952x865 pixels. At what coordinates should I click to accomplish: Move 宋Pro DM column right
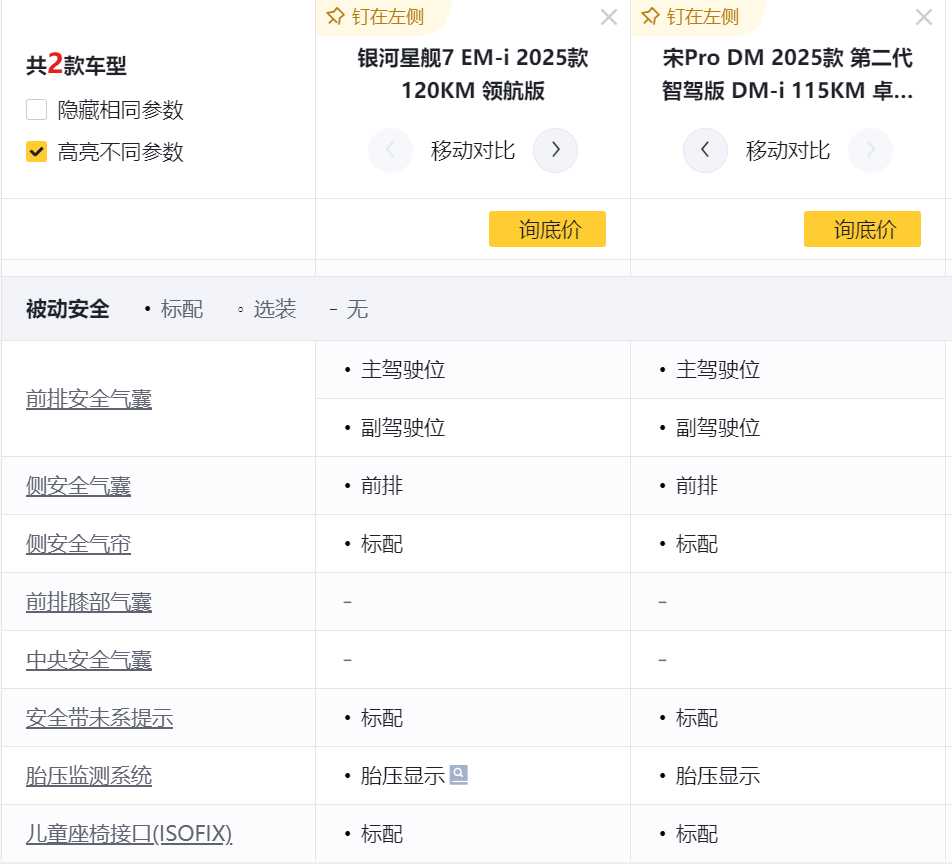coord(870,150)
